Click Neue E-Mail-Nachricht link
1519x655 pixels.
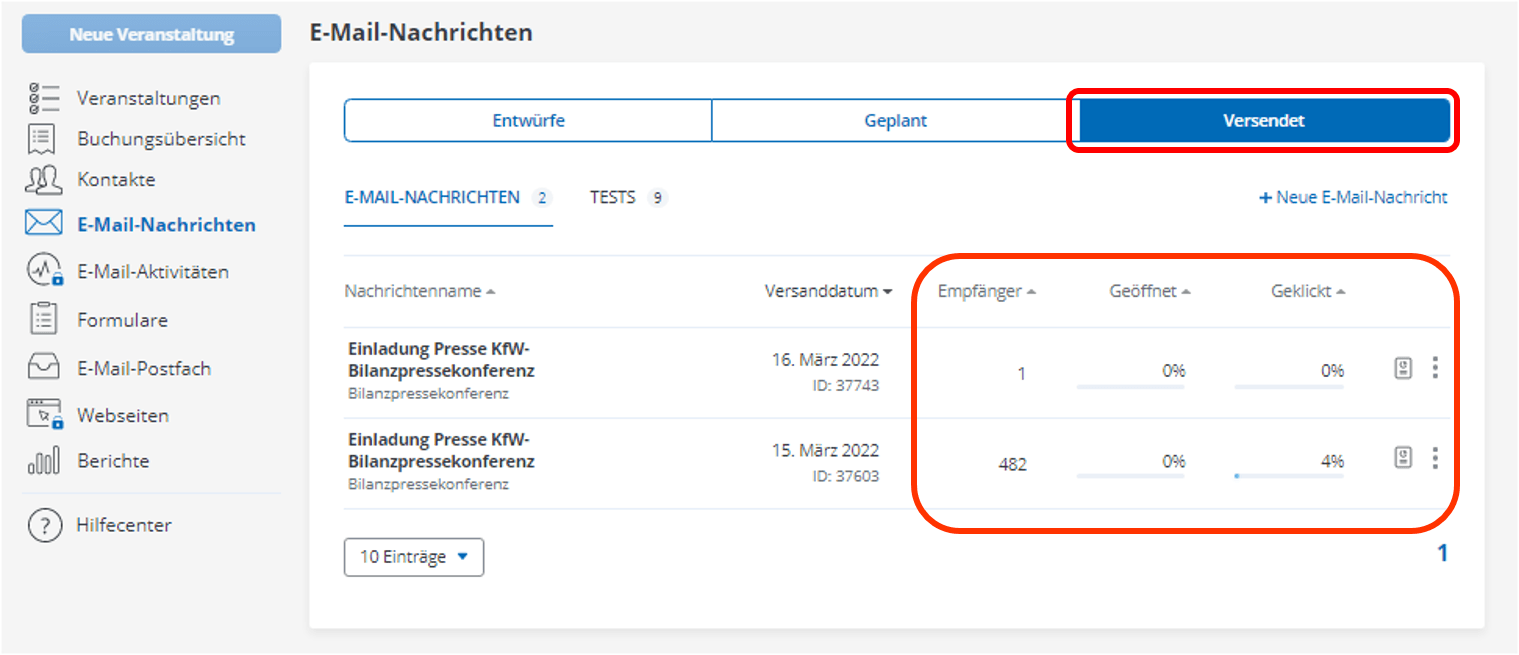click(x=1353, y=197)
